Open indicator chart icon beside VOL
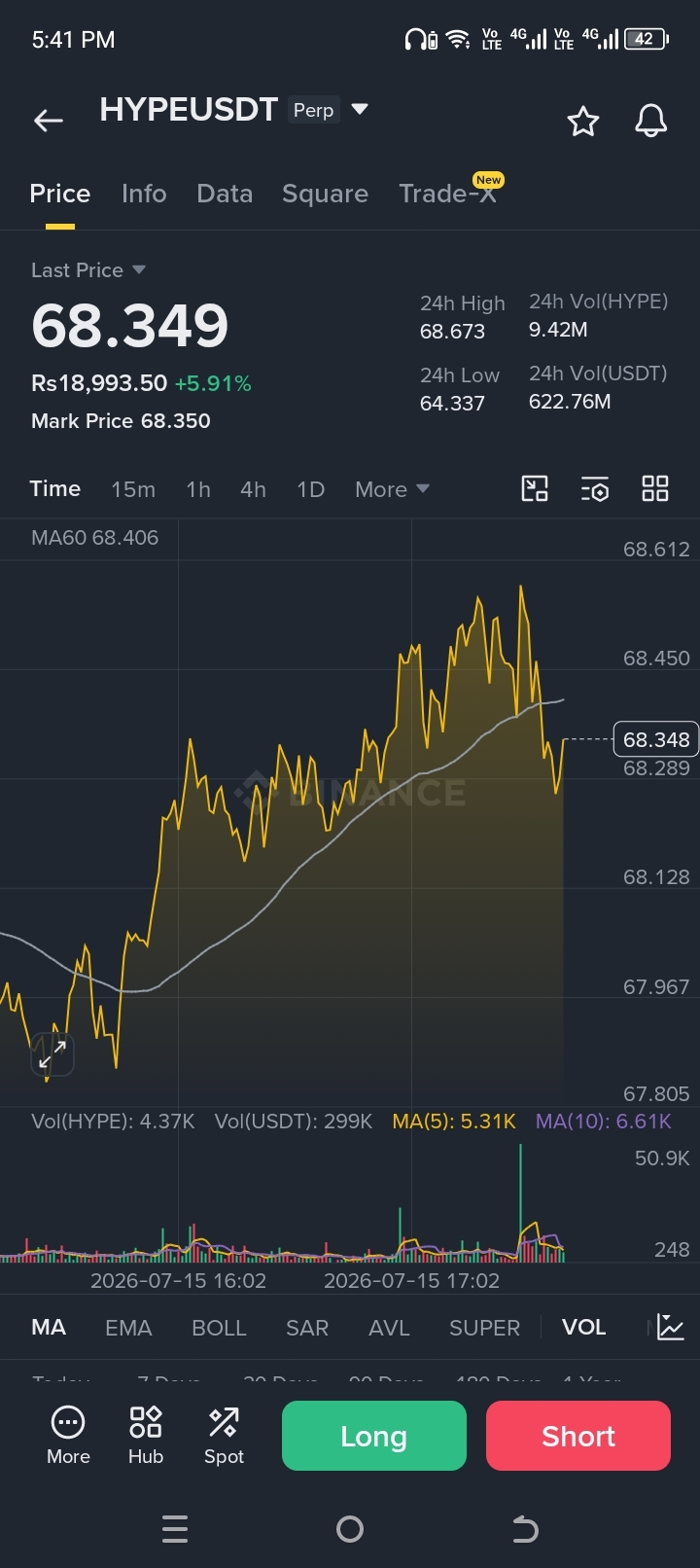 (671, 1327)
